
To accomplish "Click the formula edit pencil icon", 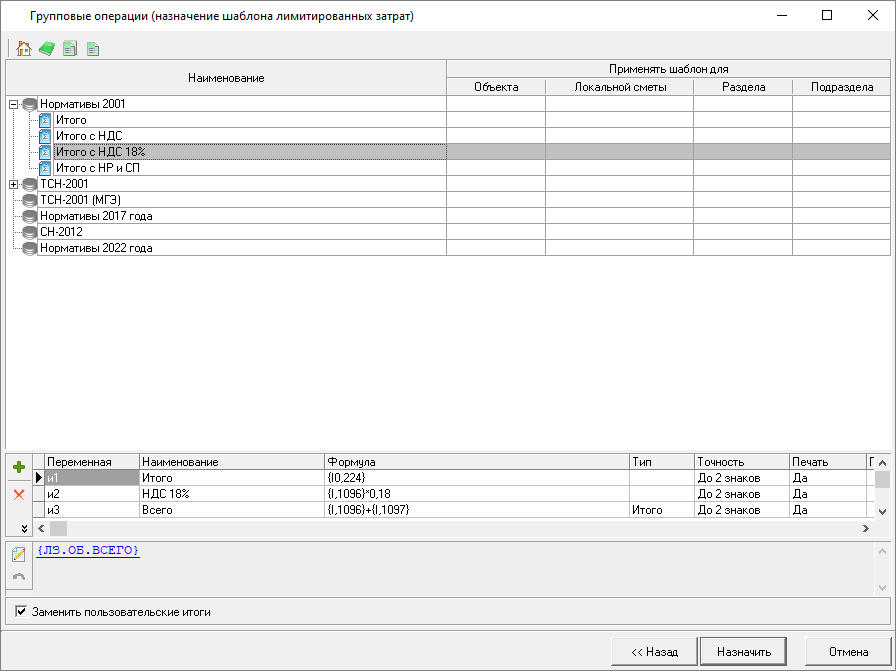I will click(18, 555).
